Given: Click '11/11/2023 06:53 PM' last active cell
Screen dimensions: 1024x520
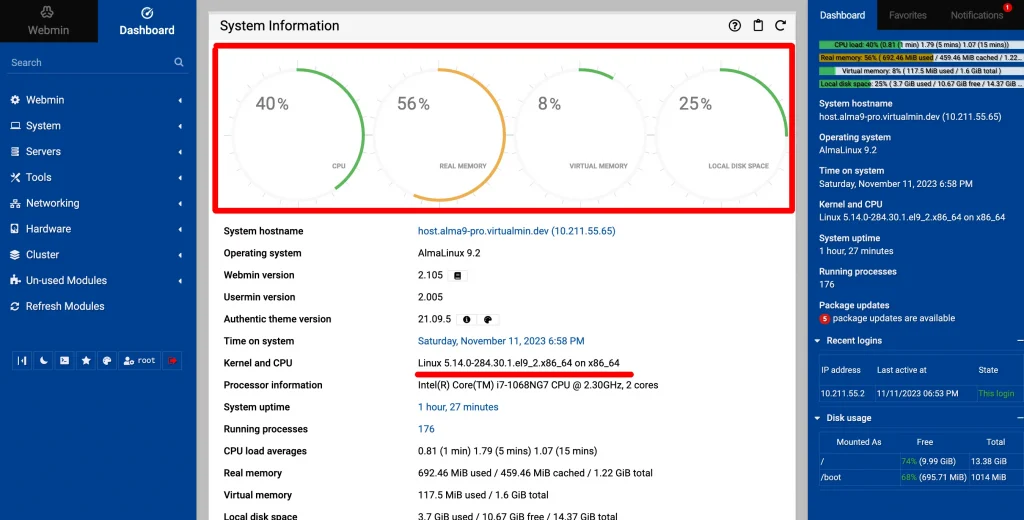Looking at the screenshot, I should point(918,393).
